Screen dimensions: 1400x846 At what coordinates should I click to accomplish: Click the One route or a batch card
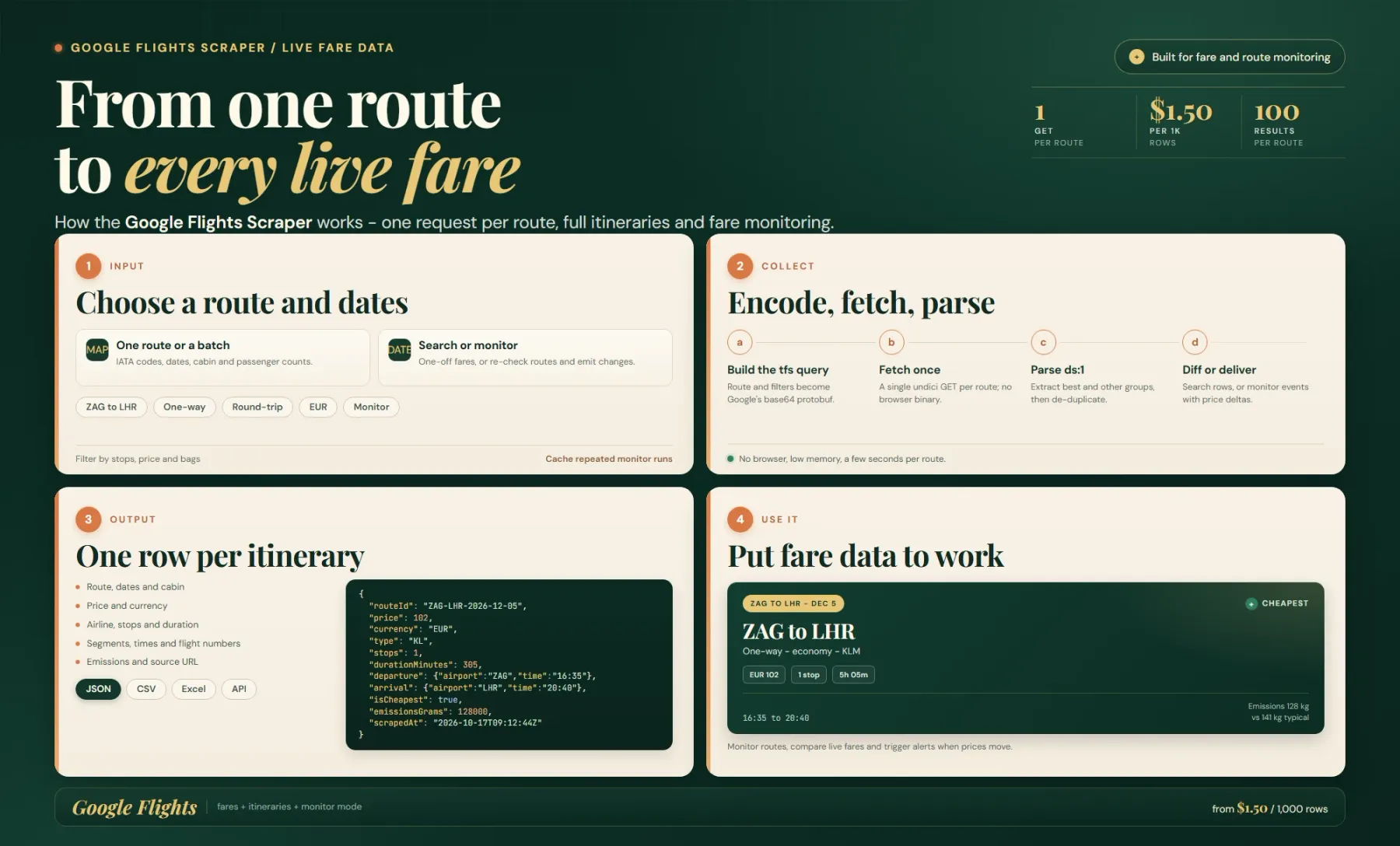pos(222,357)
